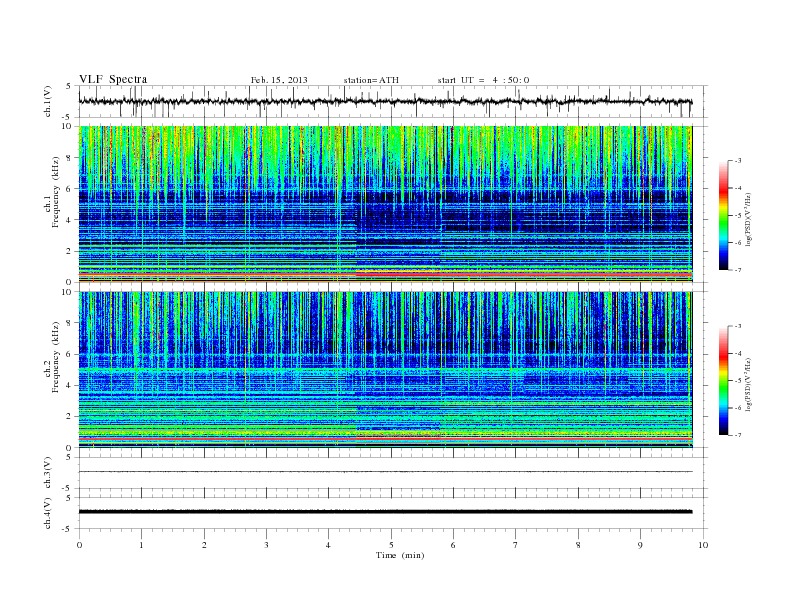Select the "station=ATH" header text
The height and width of the screenshot is (612, 792).
click(x=371, y=80)
